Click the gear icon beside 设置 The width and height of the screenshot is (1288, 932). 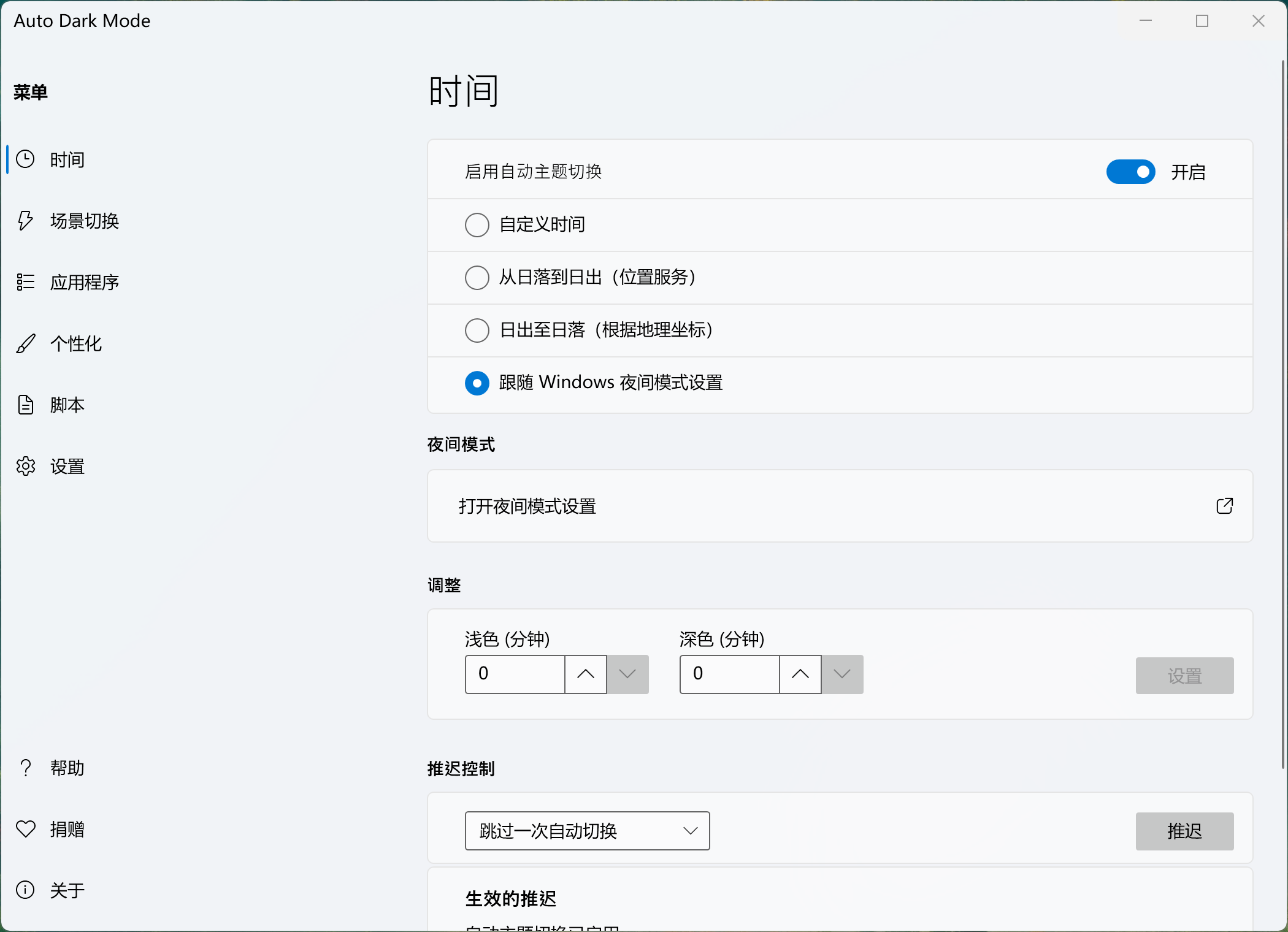coord(26,466)
